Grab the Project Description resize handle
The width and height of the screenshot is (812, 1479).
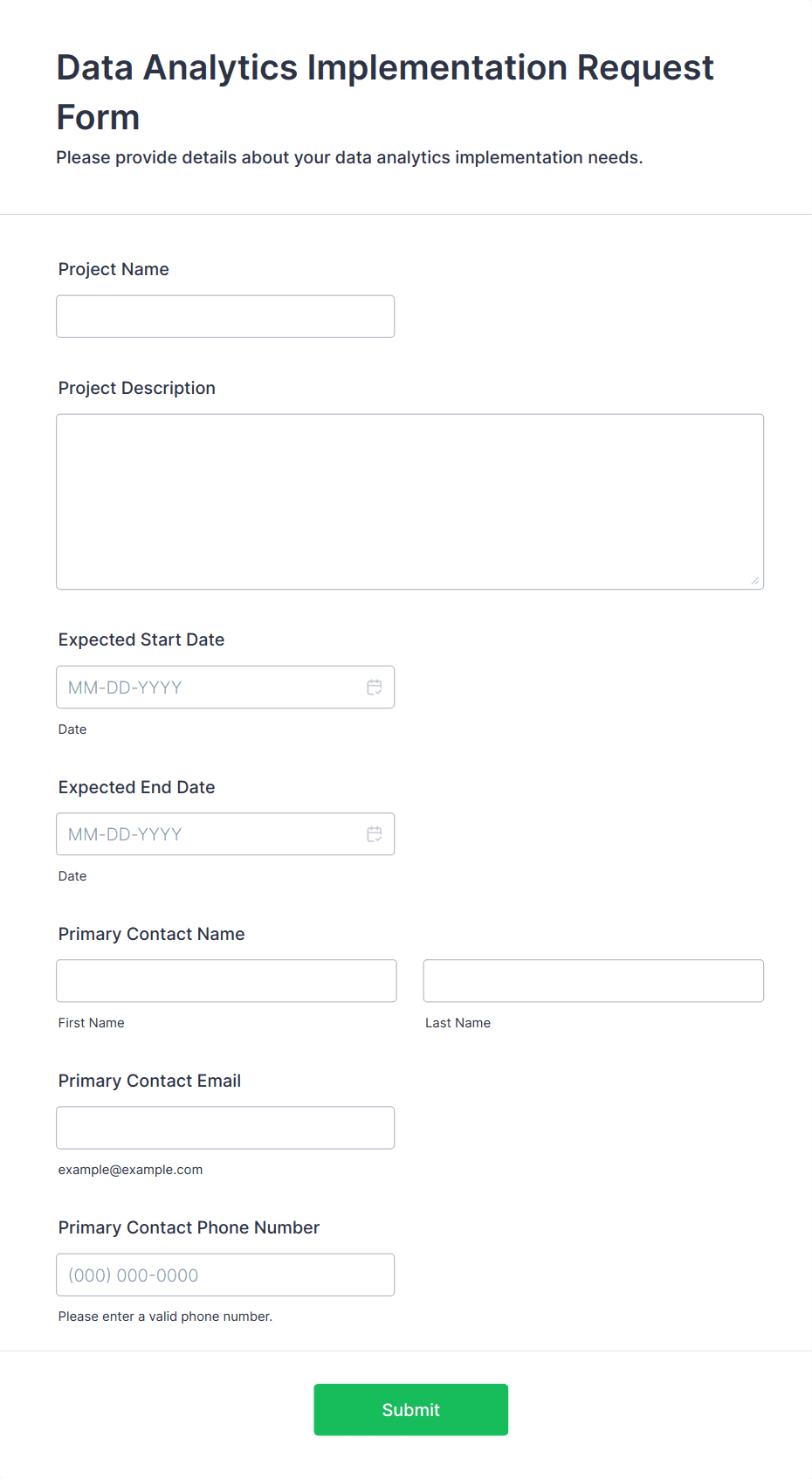pyautogui.click(x=755, y=581)
